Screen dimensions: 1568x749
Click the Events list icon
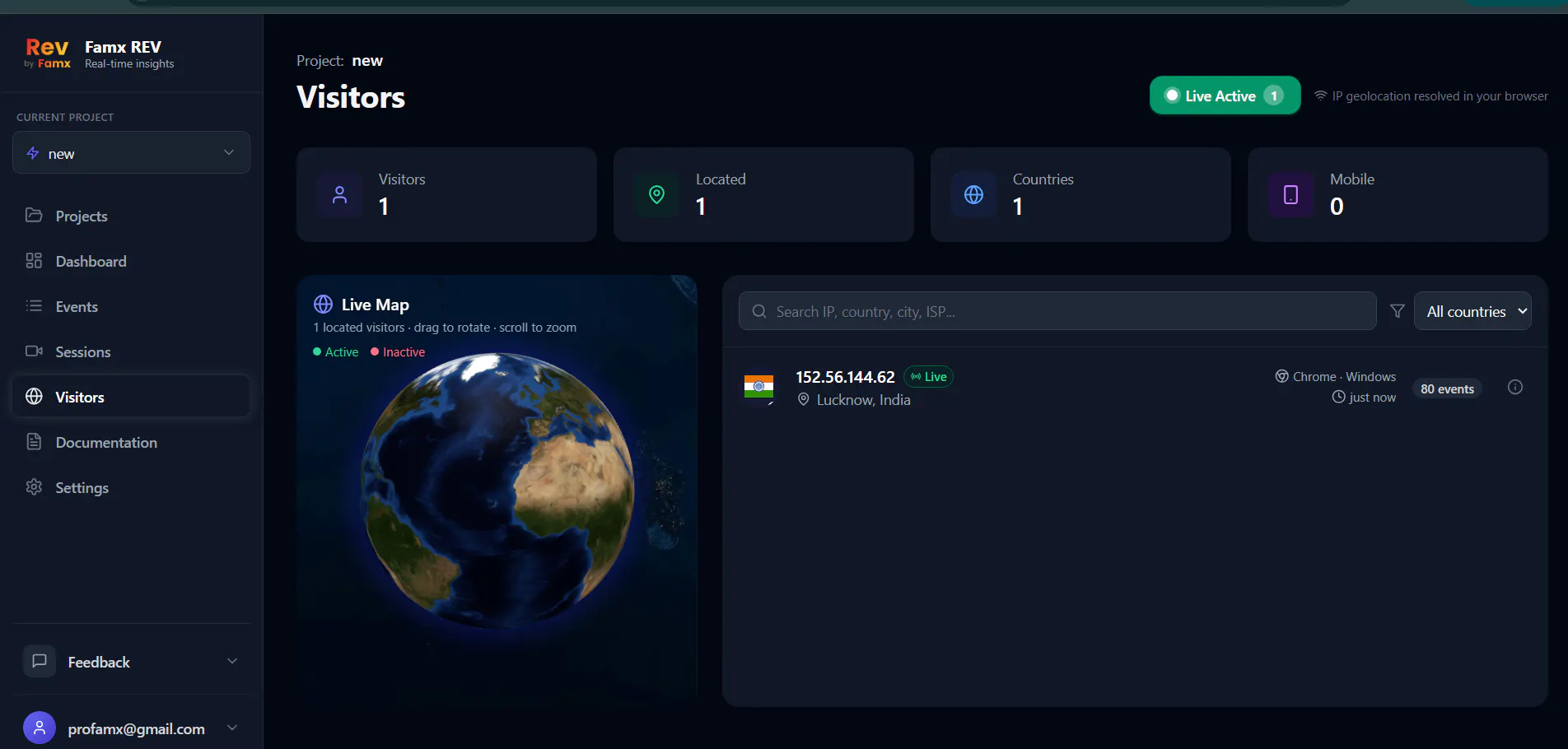point(34,305)
